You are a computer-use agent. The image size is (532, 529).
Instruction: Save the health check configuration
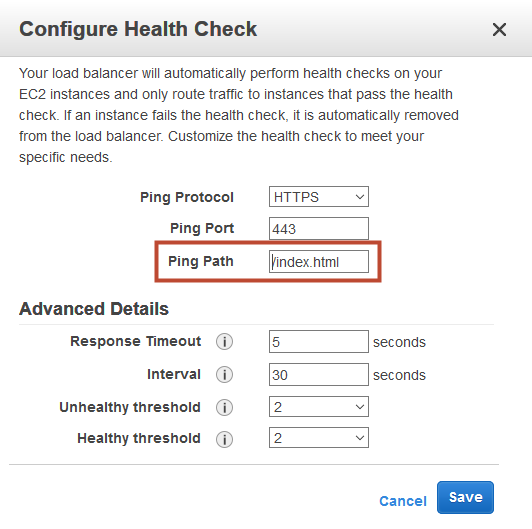pyautogui.click(x=465, y=497)
